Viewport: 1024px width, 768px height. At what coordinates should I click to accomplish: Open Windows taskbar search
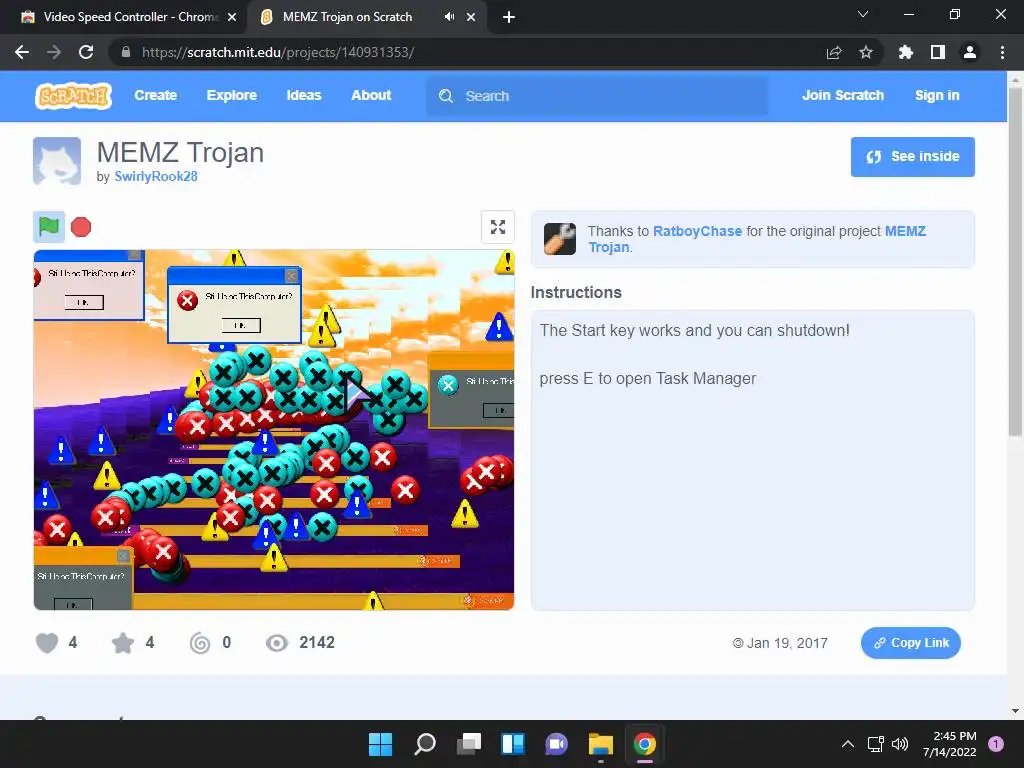pos(425,744)
